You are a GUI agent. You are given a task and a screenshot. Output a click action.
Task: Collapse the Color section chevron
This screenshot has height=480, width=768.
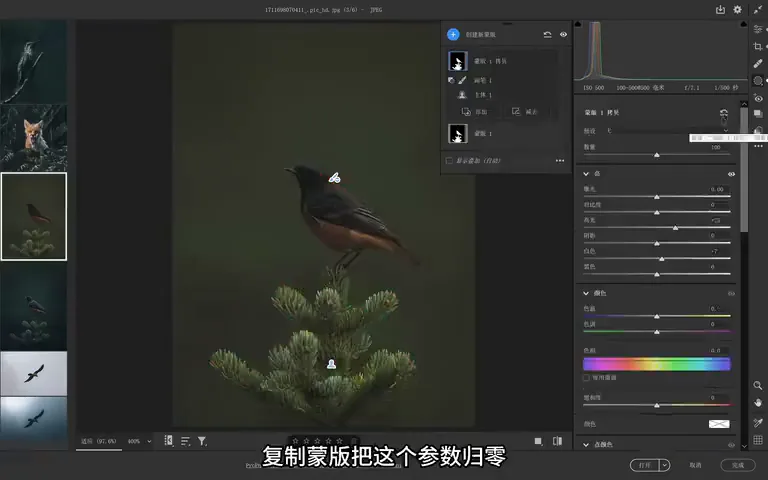tap(586, 293)
